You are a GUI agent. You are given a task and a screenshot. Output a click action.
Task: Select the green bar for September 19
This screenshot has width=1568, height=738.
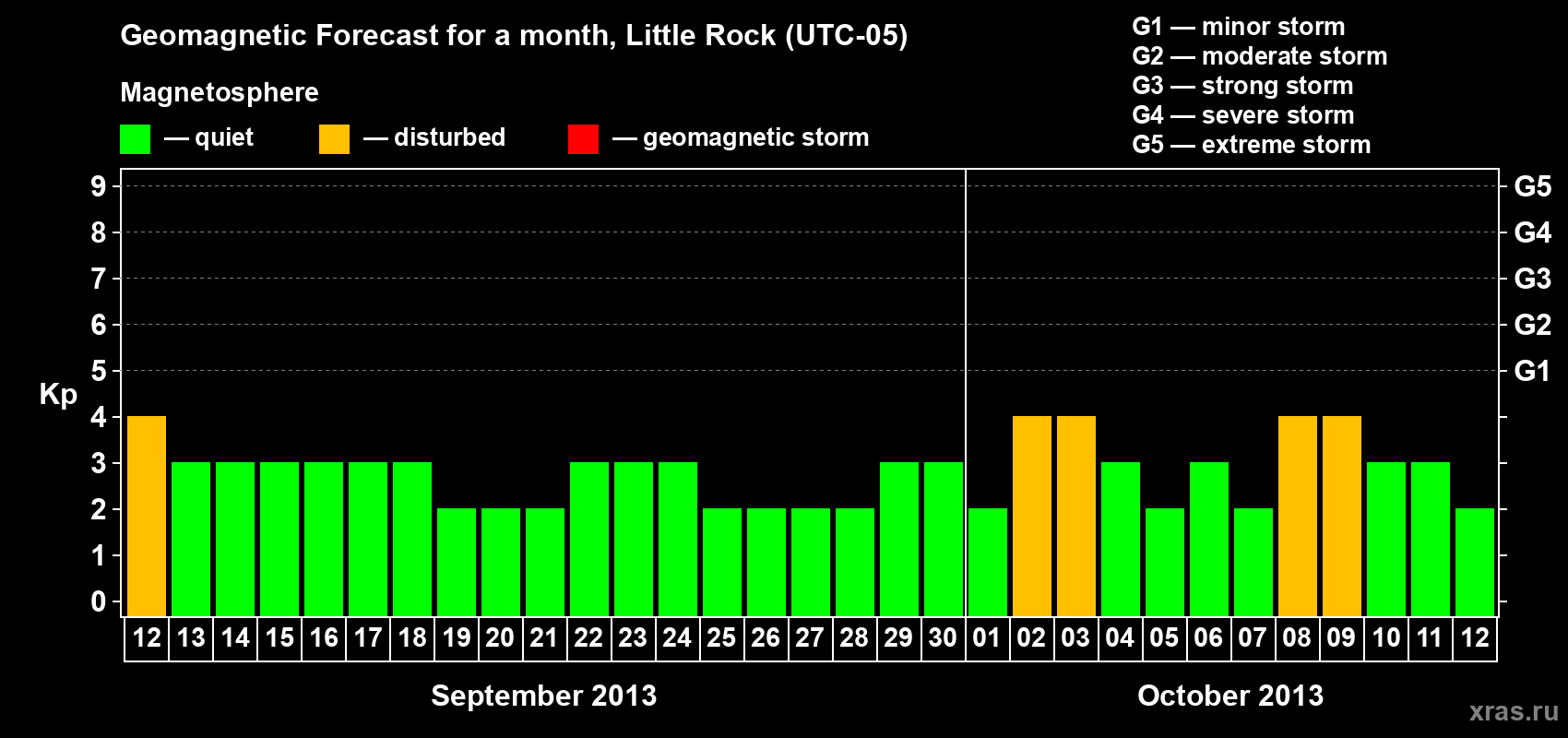(x=457, y=562)
